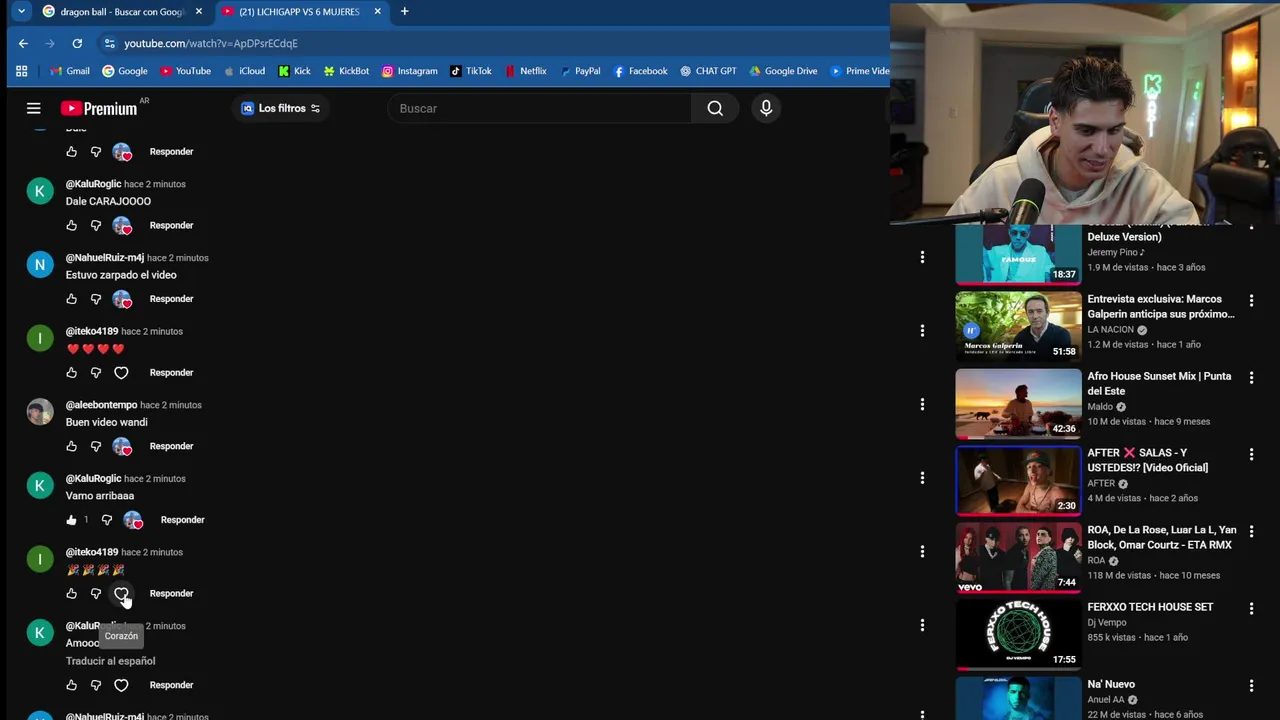Reply to the 'Buen video wandi' comment

point(171,446)
